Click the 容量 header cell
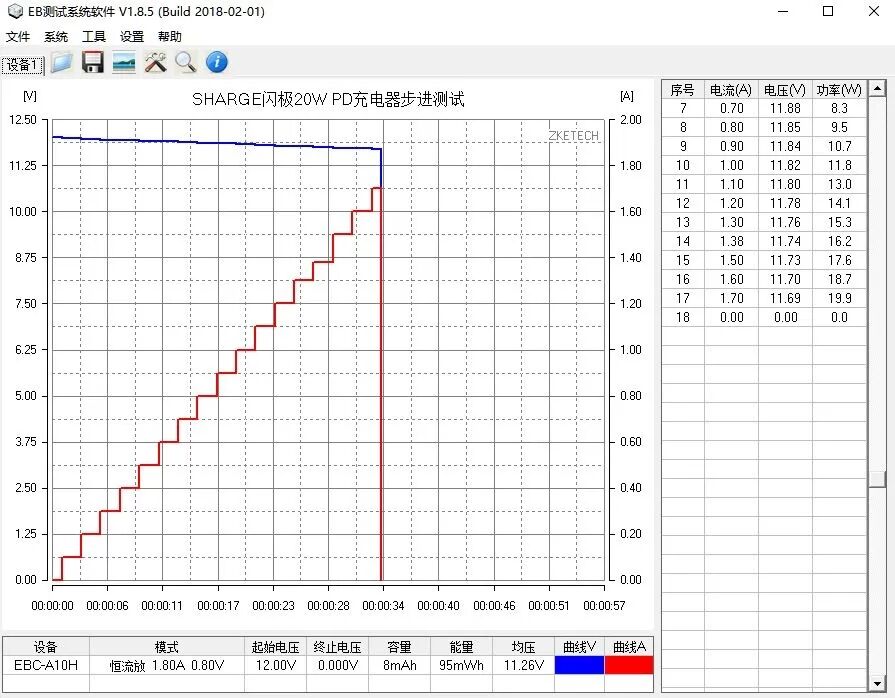This screenshot has height=698, width=895. (x=400, y=647)
